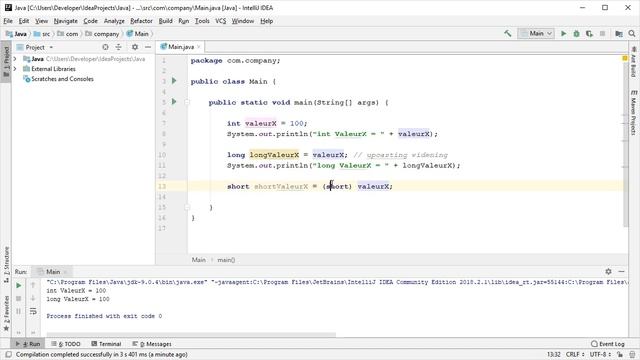The width and height of the screenshot is (640, 360).
Task: Toggle the Project sidebar tab on left
Action: (6, 61)
